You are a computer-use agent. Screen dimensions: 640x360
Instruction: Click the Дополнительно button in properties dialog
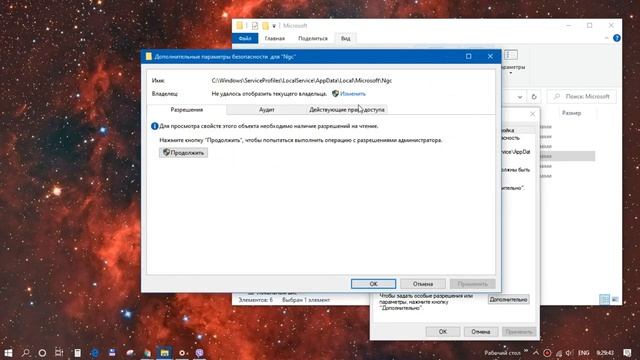point(509,300)
